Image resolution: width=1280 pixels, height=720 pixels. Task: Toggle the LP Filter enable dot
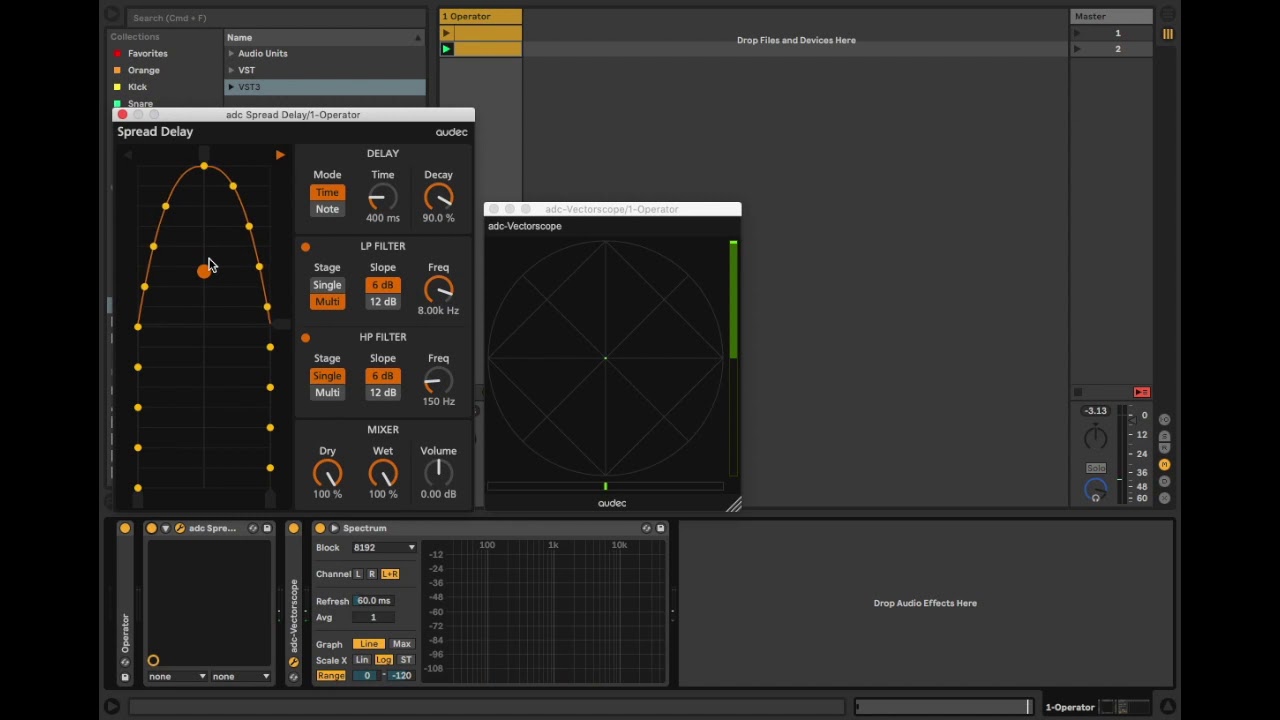(305, 247)
